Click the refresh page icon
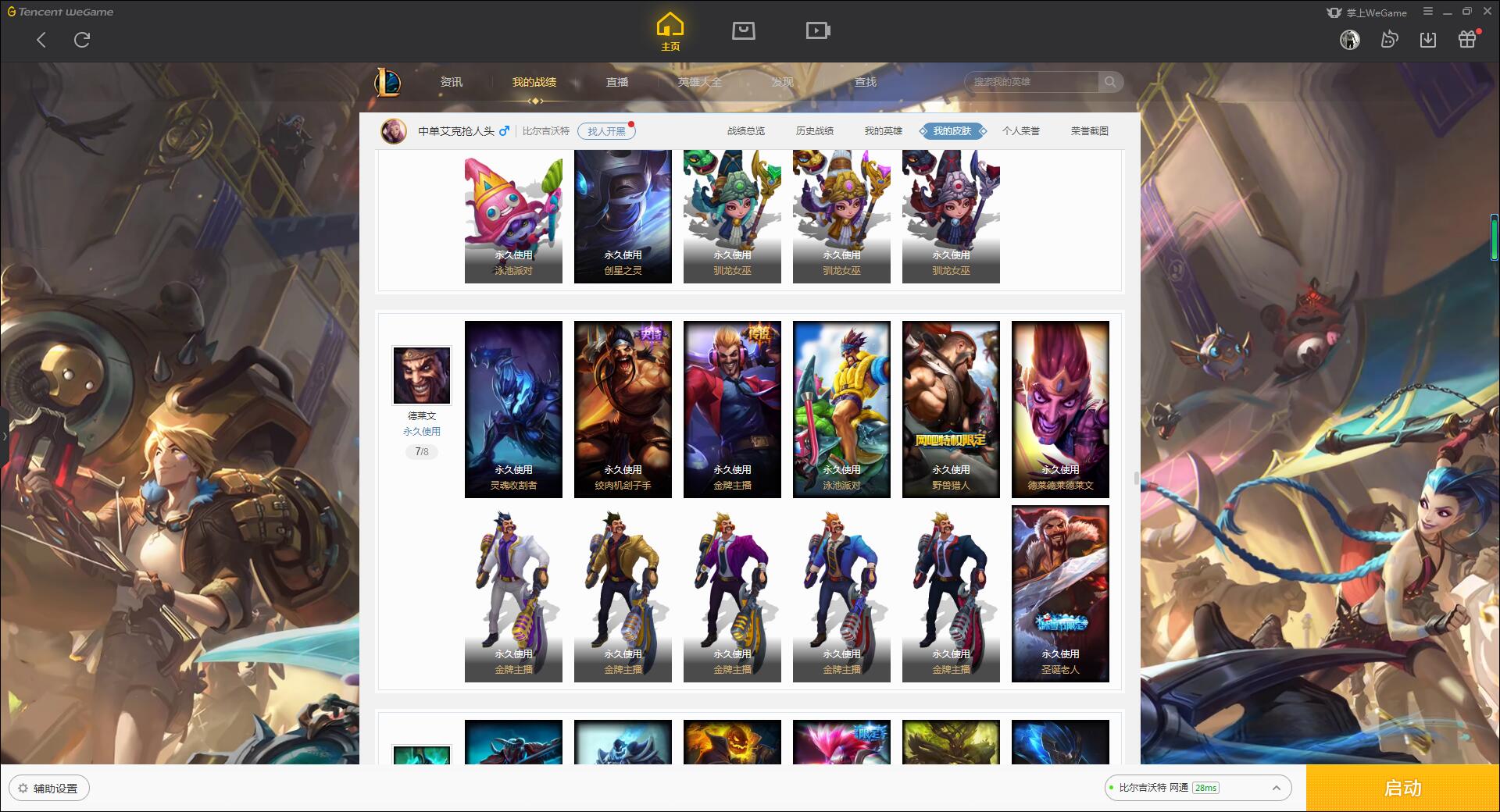 point(82,40)
